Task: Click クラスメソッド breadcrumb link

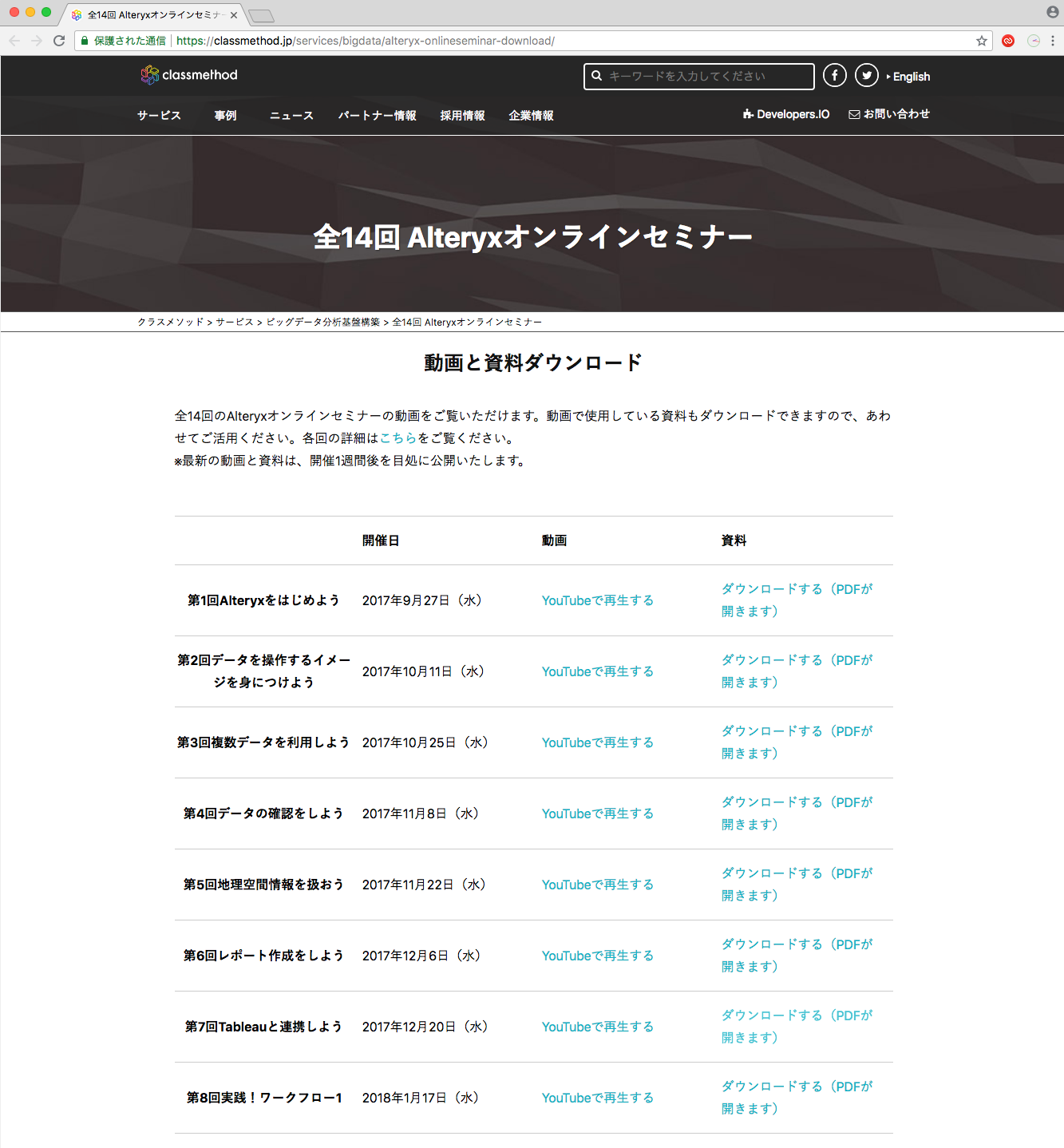Action: click(171, 323)
